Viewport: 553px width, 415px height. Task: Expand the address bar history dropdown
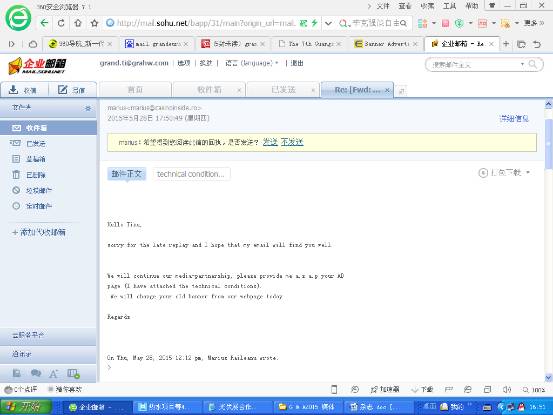(328, 23)
